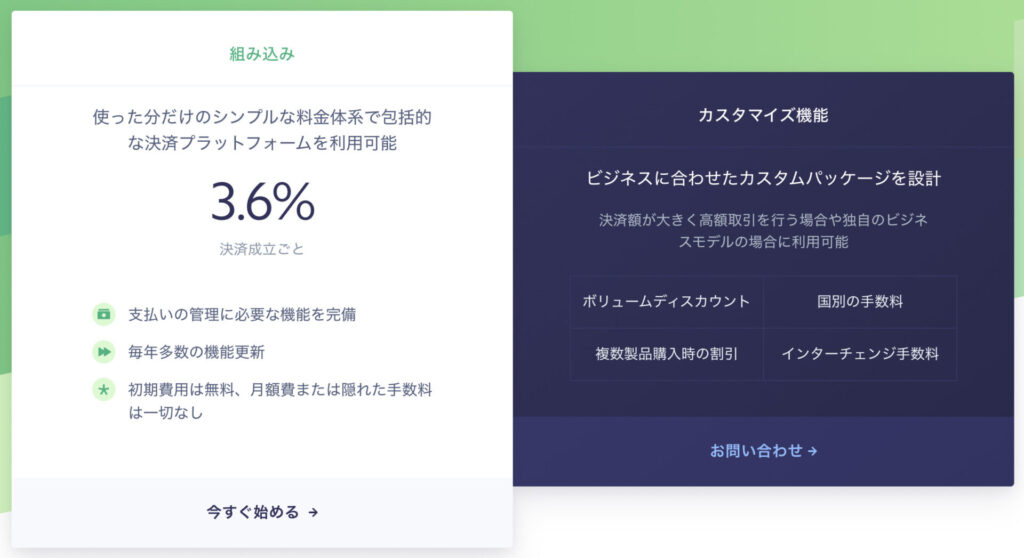Click the インターチェンジ手数料 cell
This screenshot has width=1024, height=558.
(860, 353)
